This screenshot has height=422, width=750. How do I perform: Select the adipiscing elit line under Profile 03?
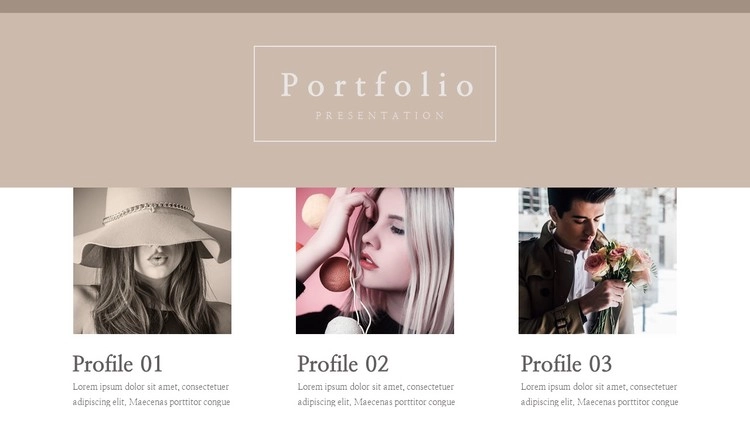point(599,402)
